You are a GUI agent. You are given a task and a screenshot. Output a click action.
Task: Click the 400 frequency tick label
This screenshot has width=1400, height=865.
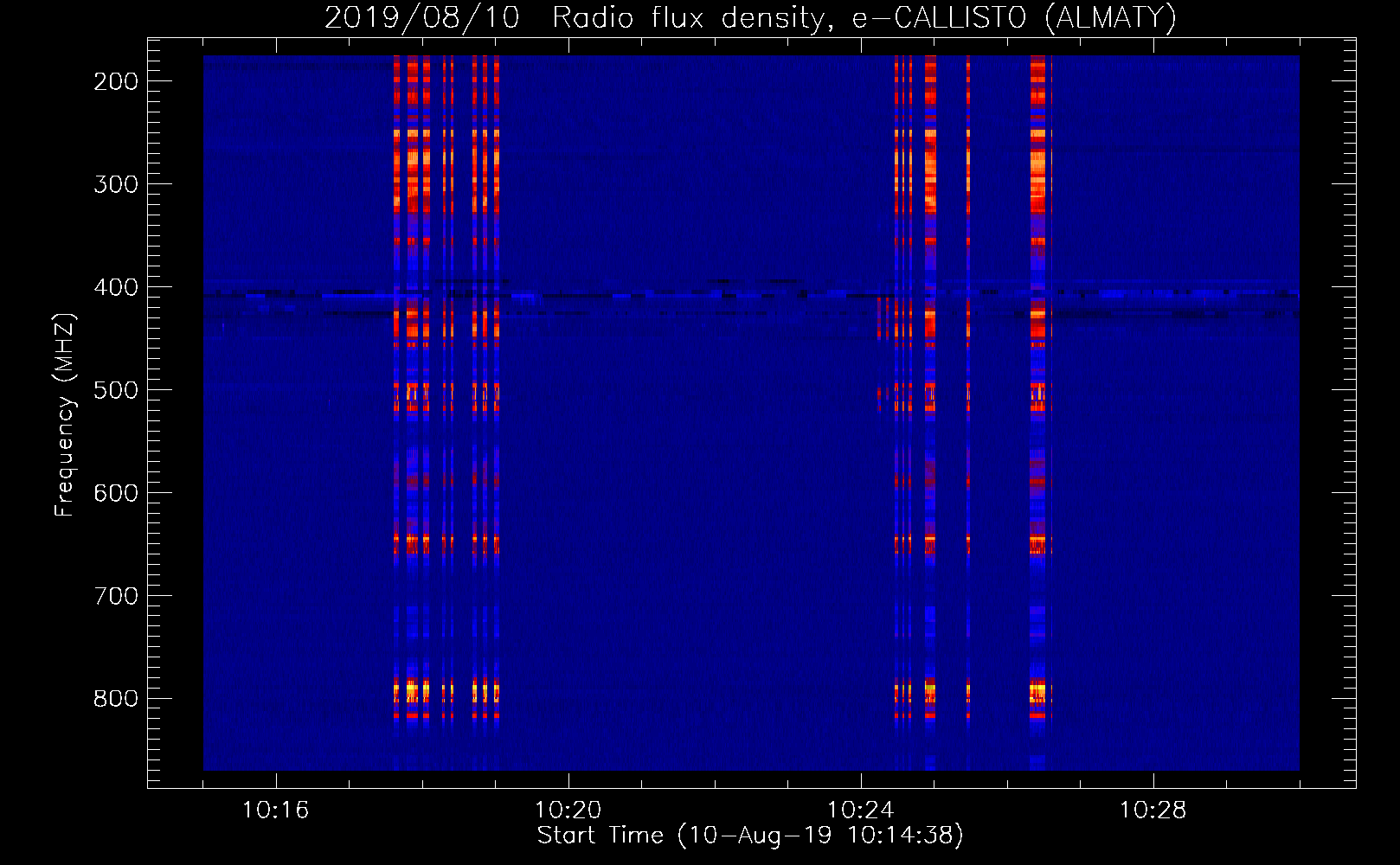116,287
